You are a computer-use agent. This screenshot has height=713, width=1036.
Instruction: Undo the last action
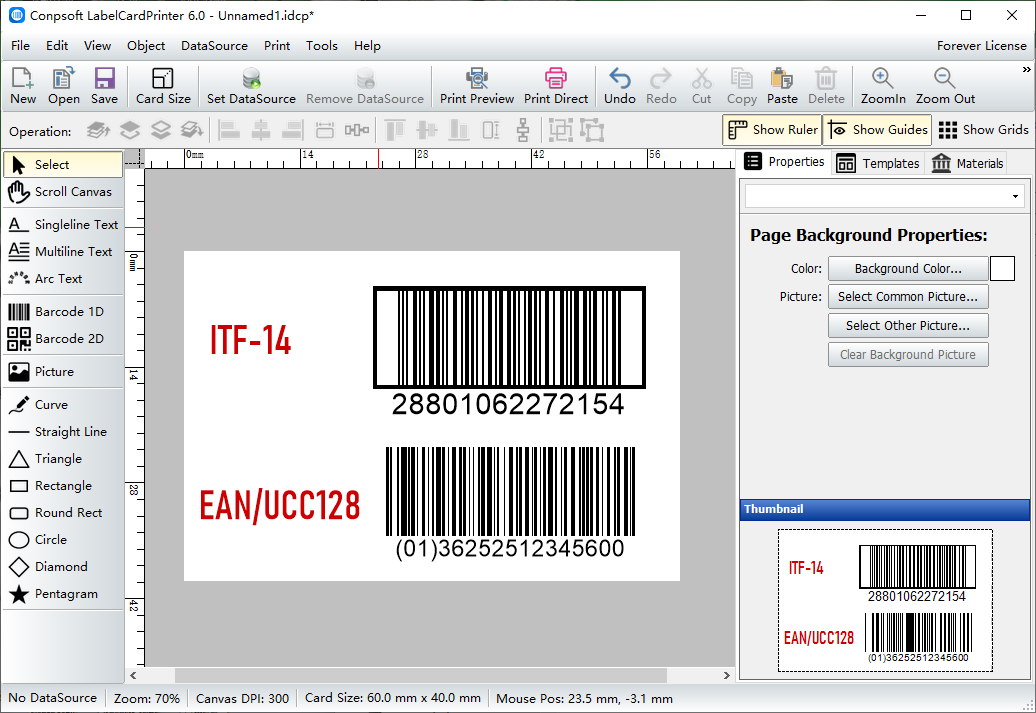click(x=619, y=86)
